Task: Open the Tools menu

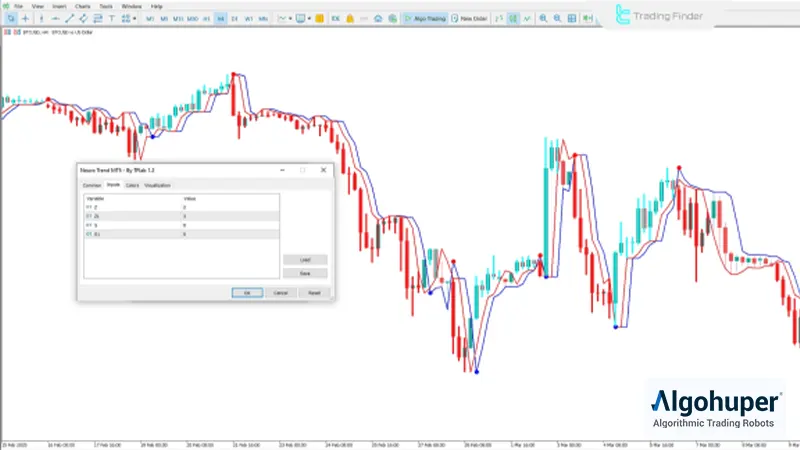Action: (106, 7)
